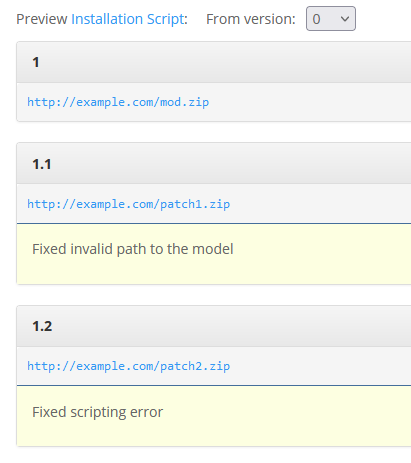Click the Fixed invalid path to the model note
This screenshot has height=463, width=411.
coord(133,249)
